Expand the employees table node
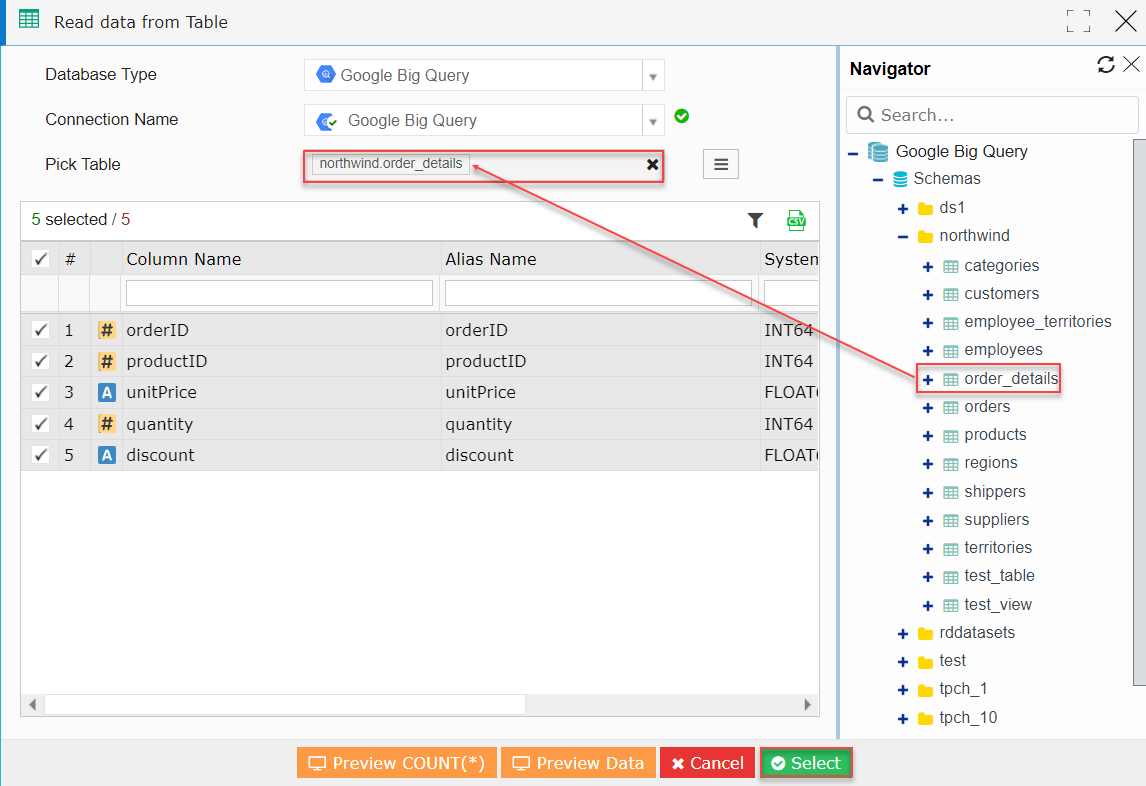The height and width of the screenshot is (786, 1146). tap(927, 351)
